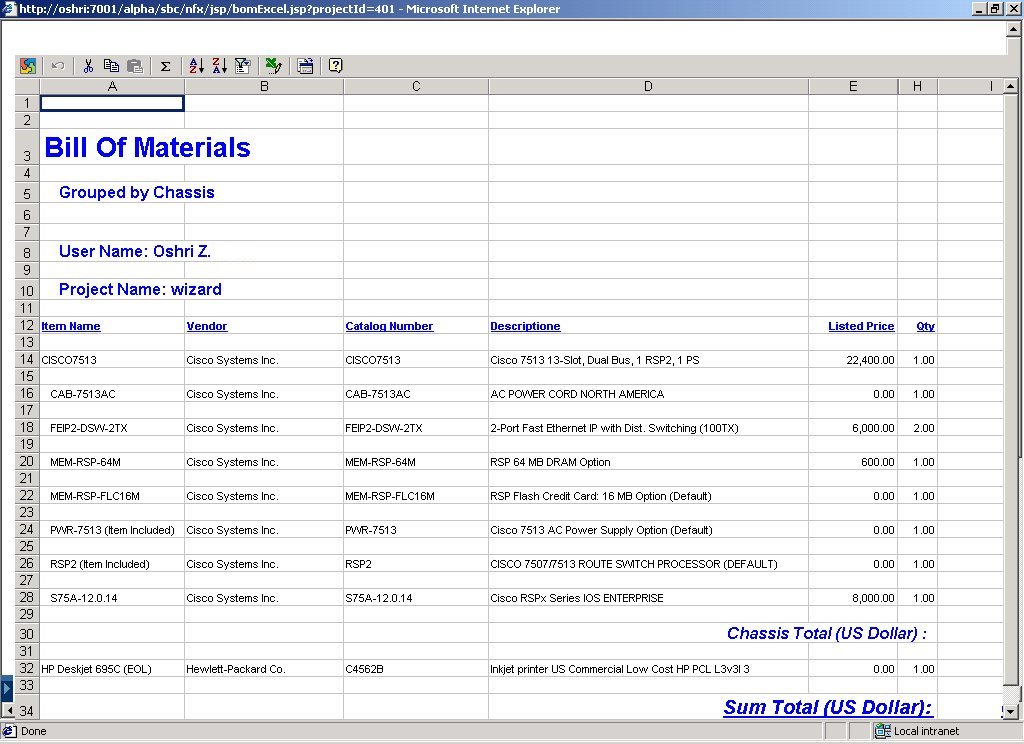Open Commands and Options toolbox icon
This screenshot has width=1024, height=744.
[305, 66]
